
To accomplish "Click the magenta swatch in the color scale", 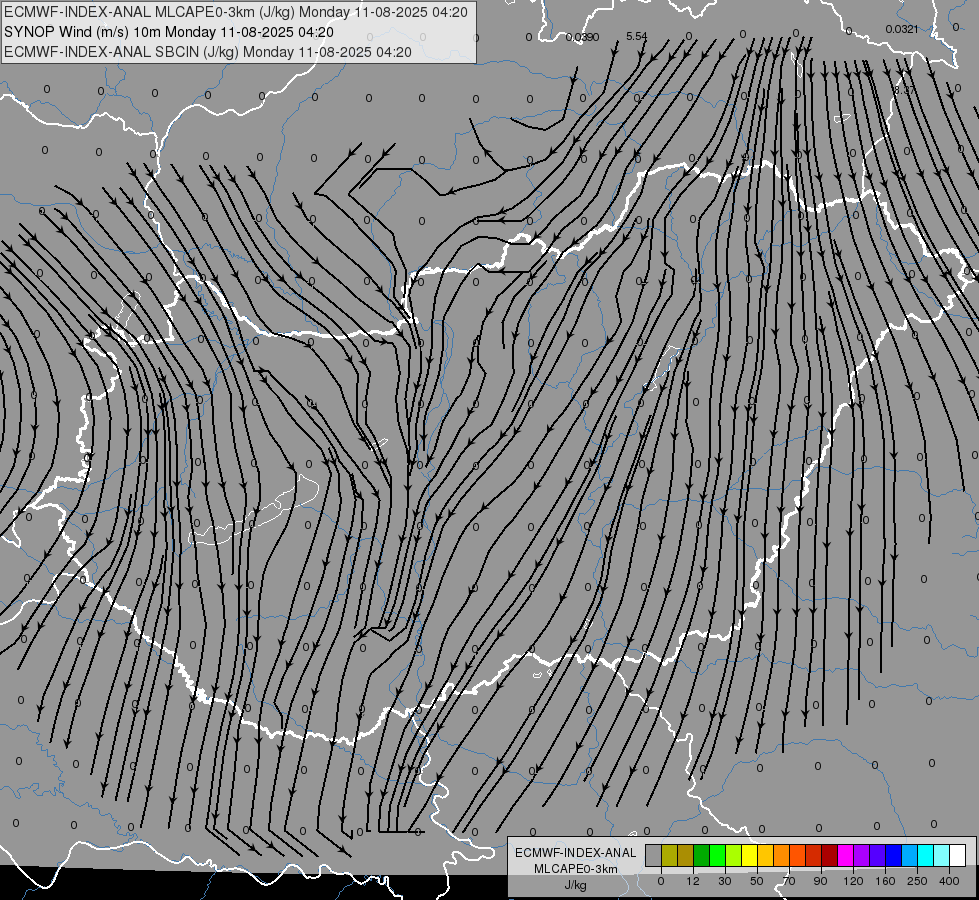I will pyautogui.click(x=845, y=855).
